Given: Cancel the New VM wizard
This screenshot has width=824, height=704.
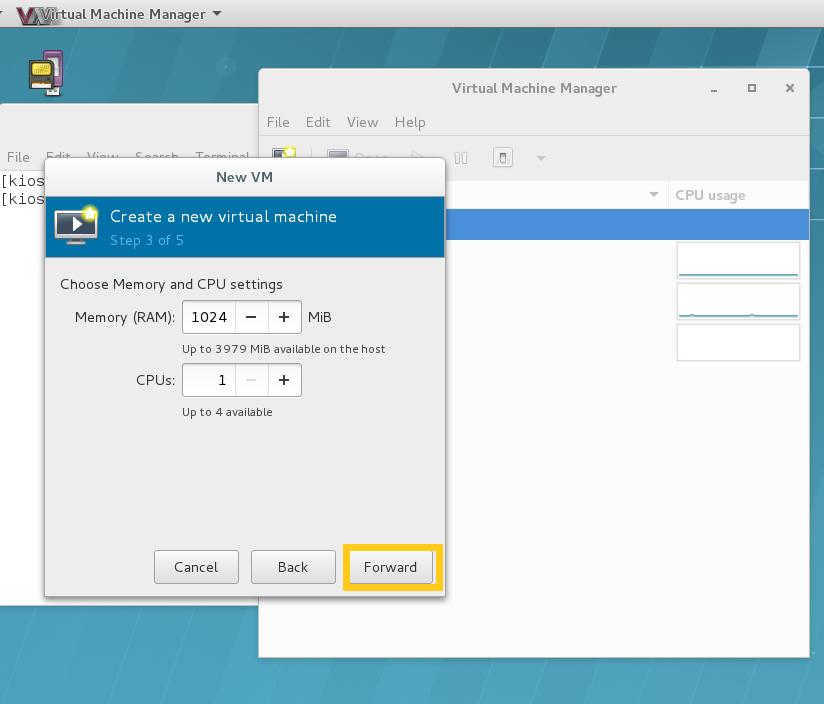Looking at the screenshot, I should pyautogui.click(x=196, y=567).
